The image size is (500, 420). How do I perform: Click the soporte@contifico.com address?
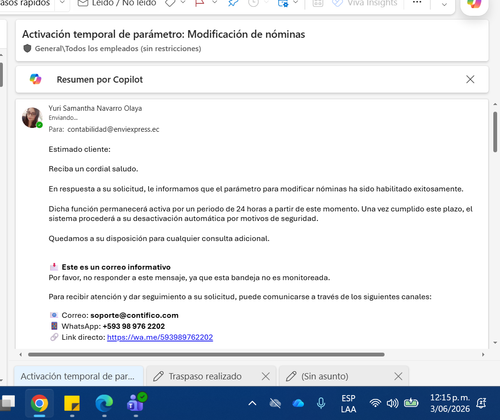(134, 315)
